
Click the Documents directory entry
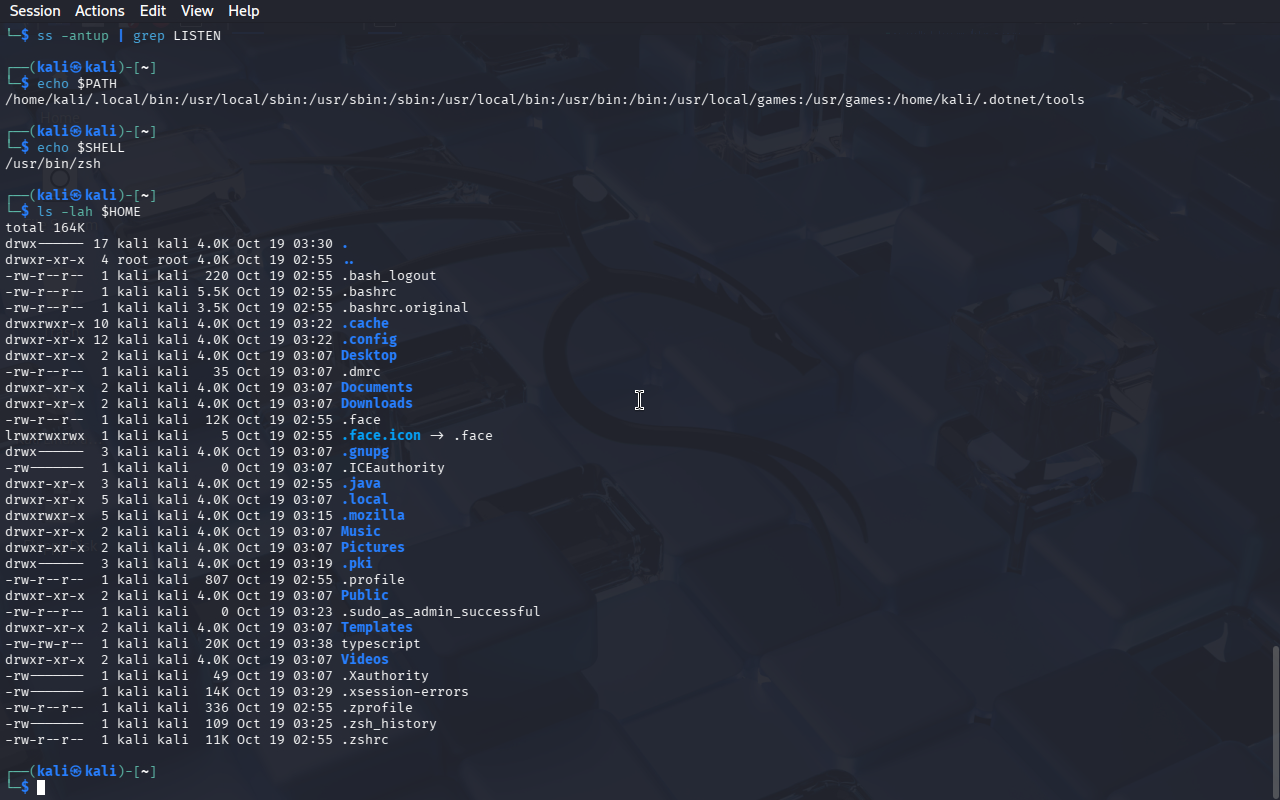[376, 388]
